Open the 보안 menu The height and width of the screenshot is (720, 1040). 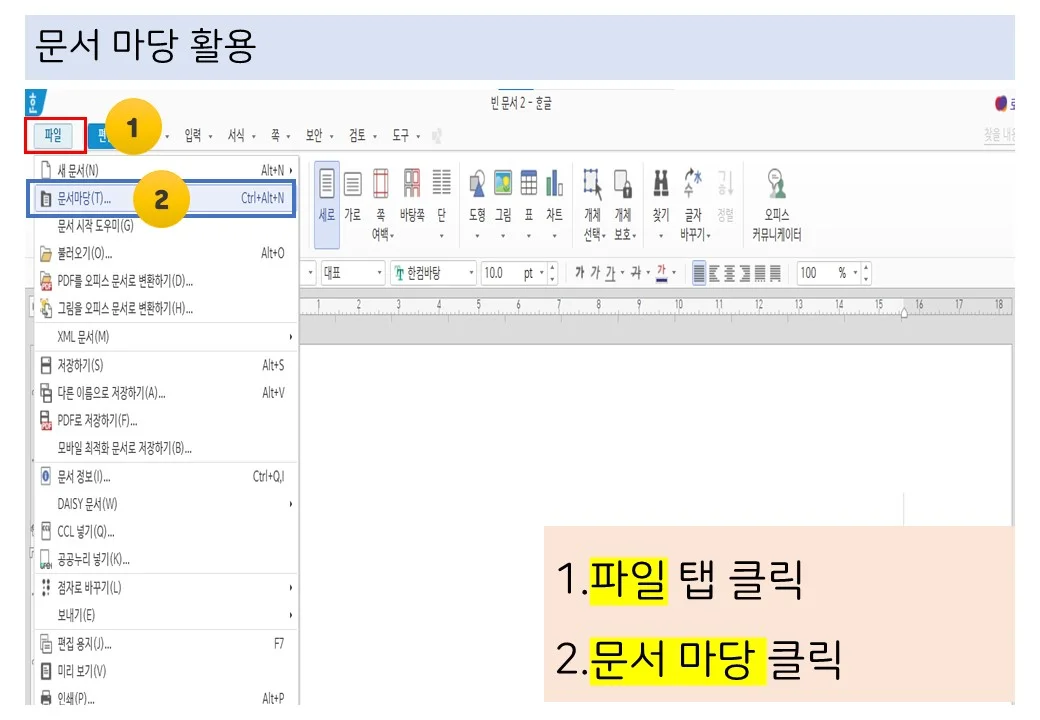(x=319, y=136)
